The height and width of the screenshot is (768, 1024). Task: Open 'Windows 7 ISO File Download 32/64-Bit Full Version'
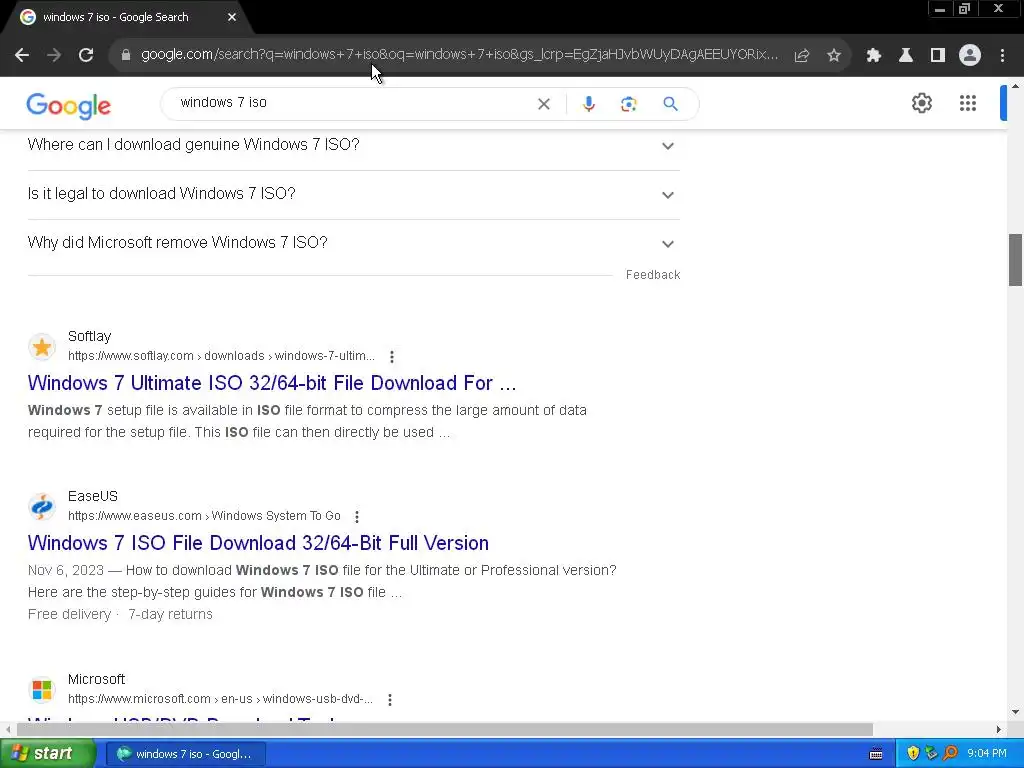258,543
